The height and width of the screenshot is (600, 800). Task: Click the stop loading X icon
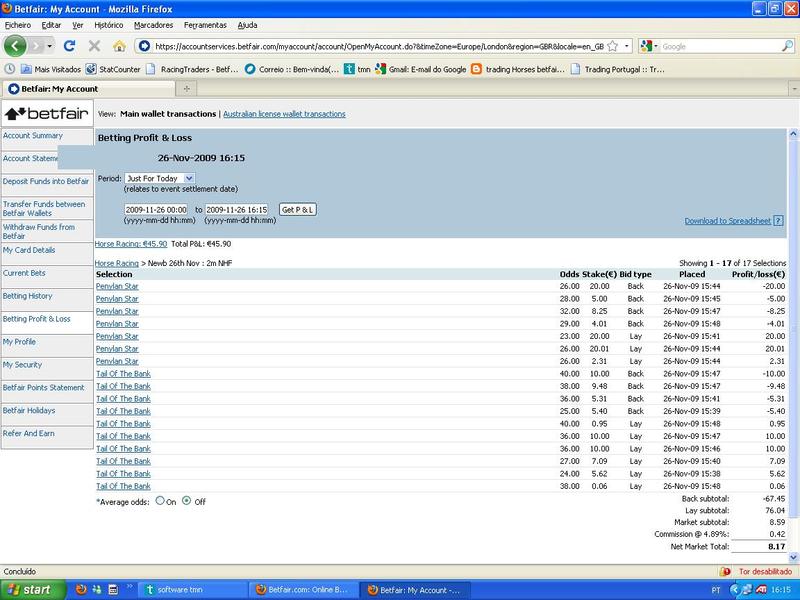tap(94, 46)
